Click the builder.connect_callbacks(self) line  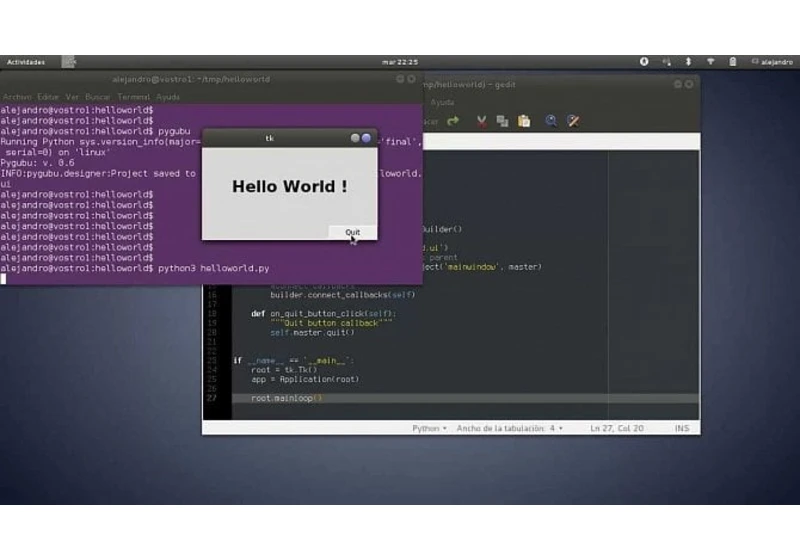(342, 295)
